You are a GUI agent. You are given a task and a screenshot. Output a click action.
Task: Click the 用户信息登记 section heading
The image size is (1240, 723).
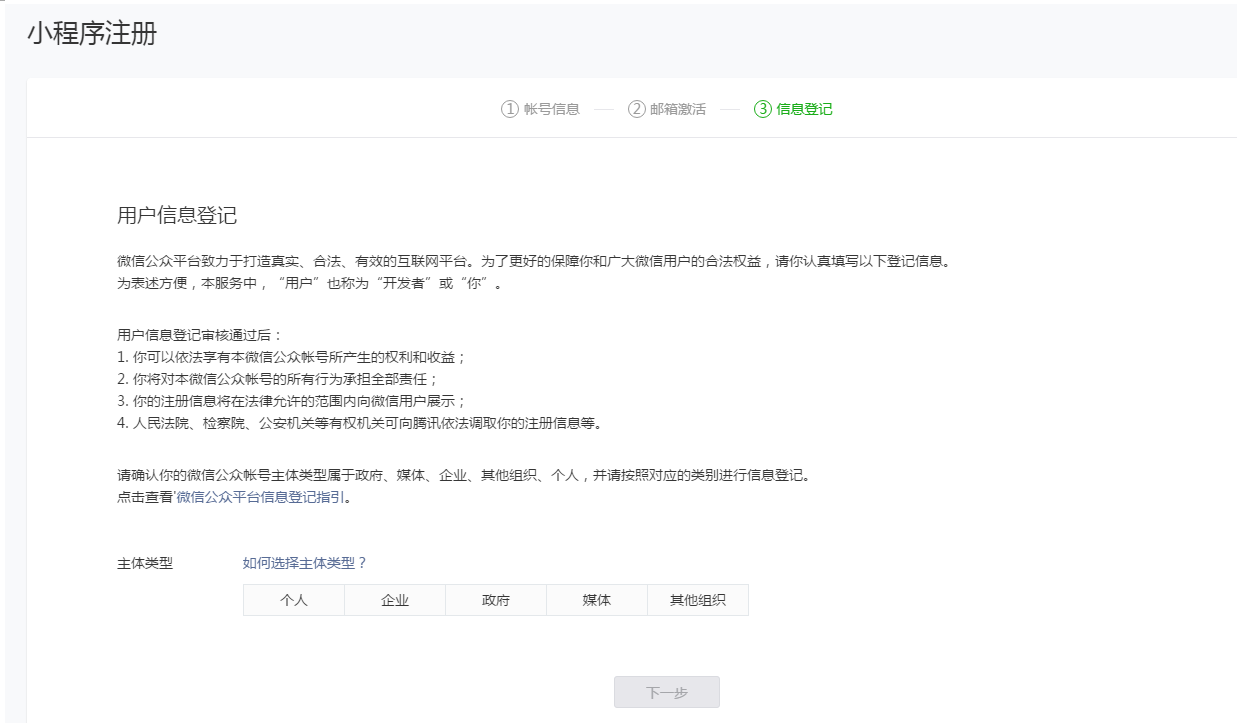177,216
